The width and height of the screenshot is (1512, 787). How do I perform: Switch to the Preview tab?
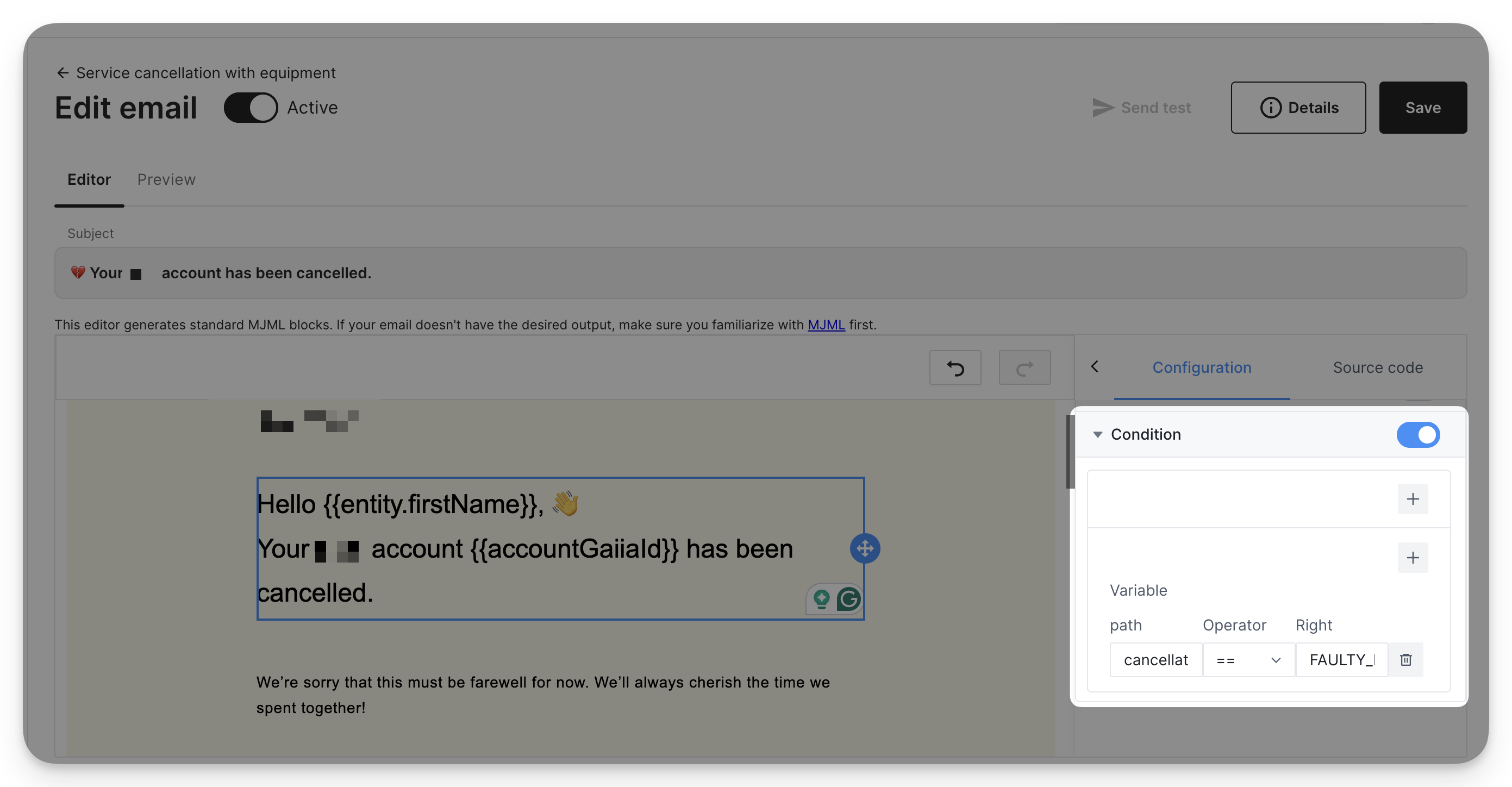[166, 179]
